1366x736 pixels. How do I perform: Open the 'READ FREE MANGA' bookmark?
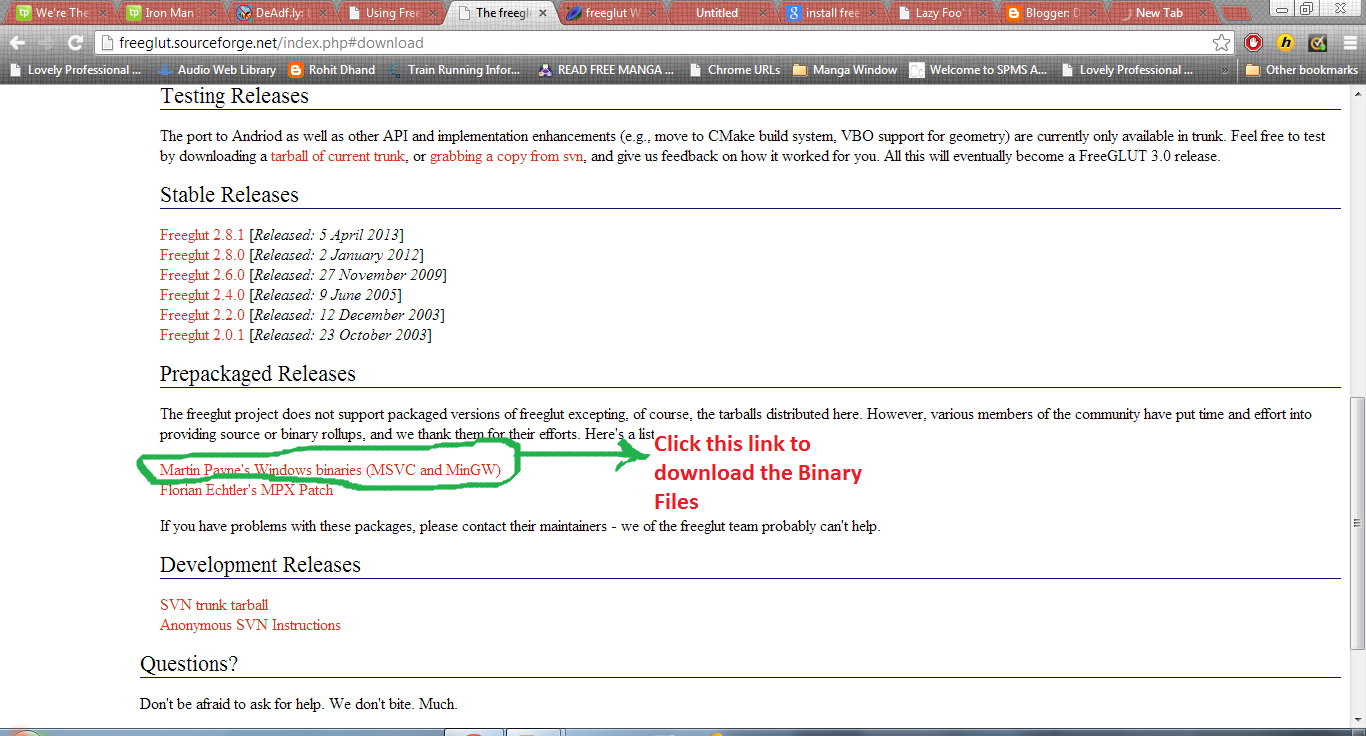(606, 70)
